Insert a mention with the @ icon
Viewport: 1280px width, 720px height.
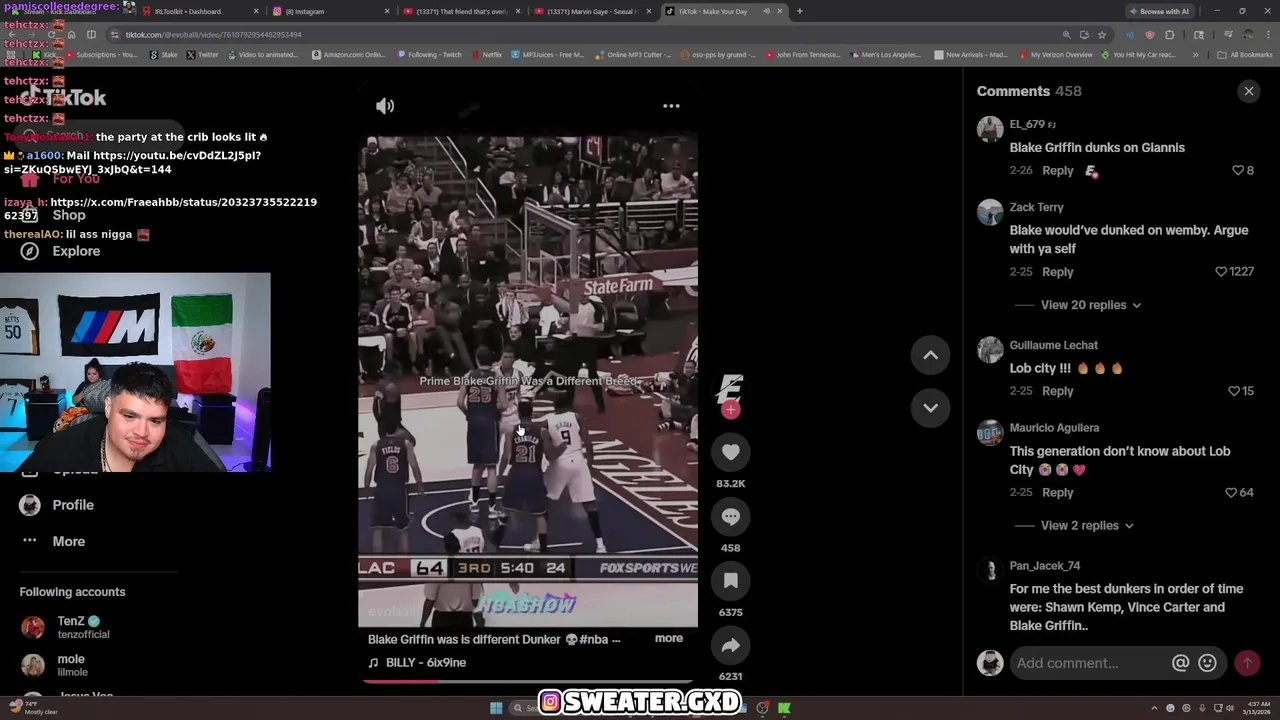pyautogui.click(x=1181, y=663)
